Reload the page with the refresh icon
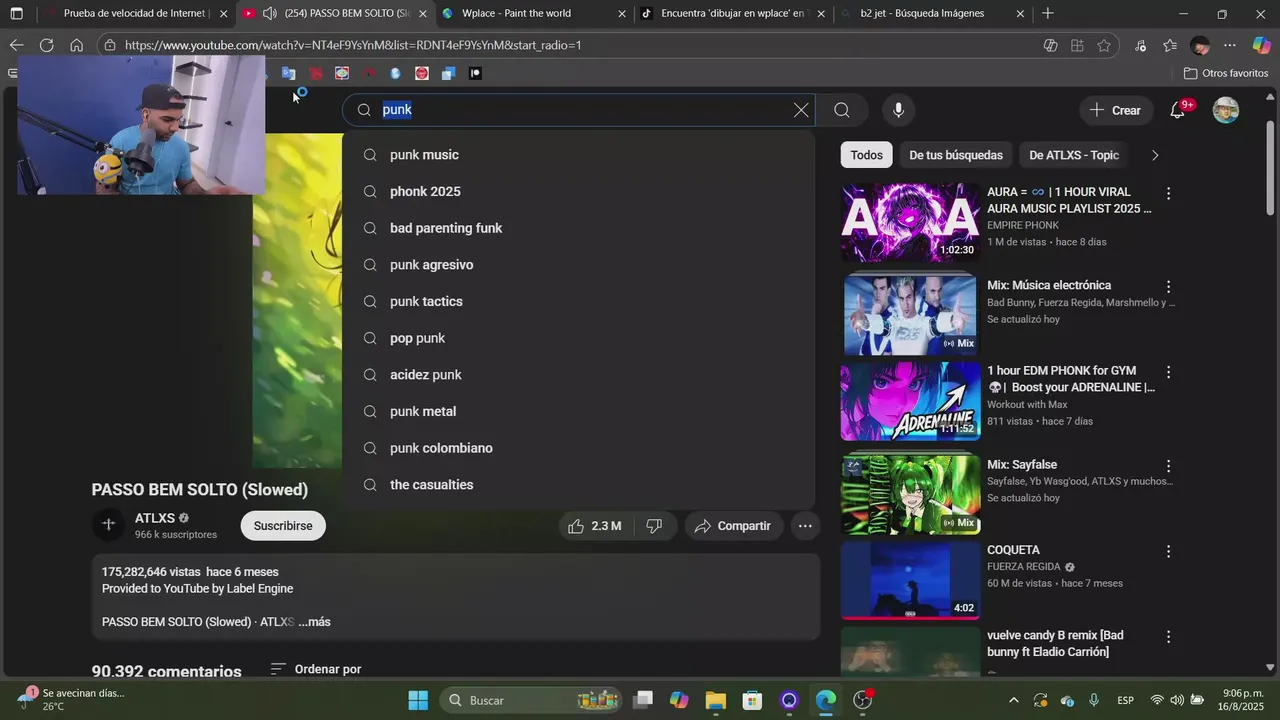The image size is (1280, 720). click(x=46, y=45)
